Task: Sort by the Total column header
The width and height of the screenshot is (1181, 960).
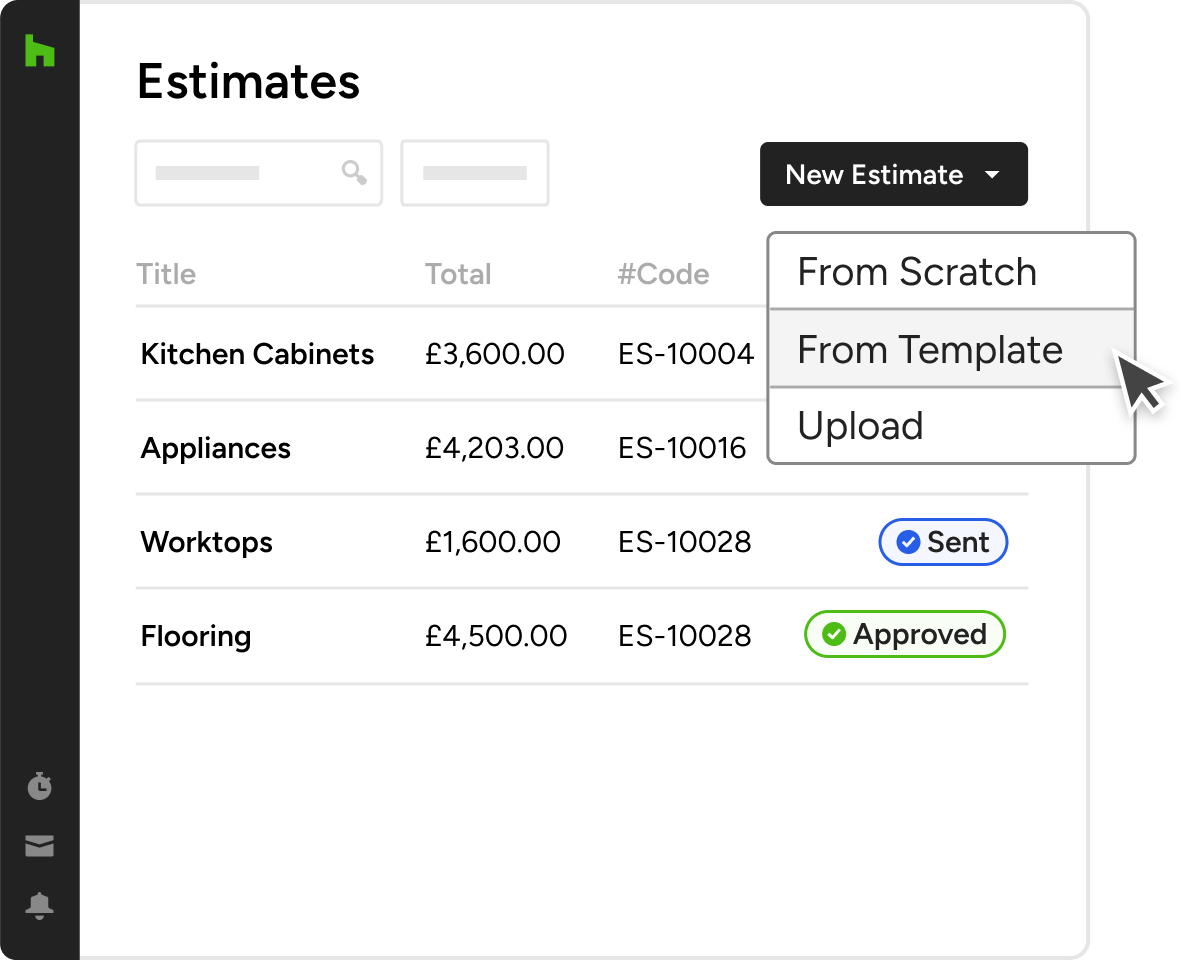Action: point(458,274)
